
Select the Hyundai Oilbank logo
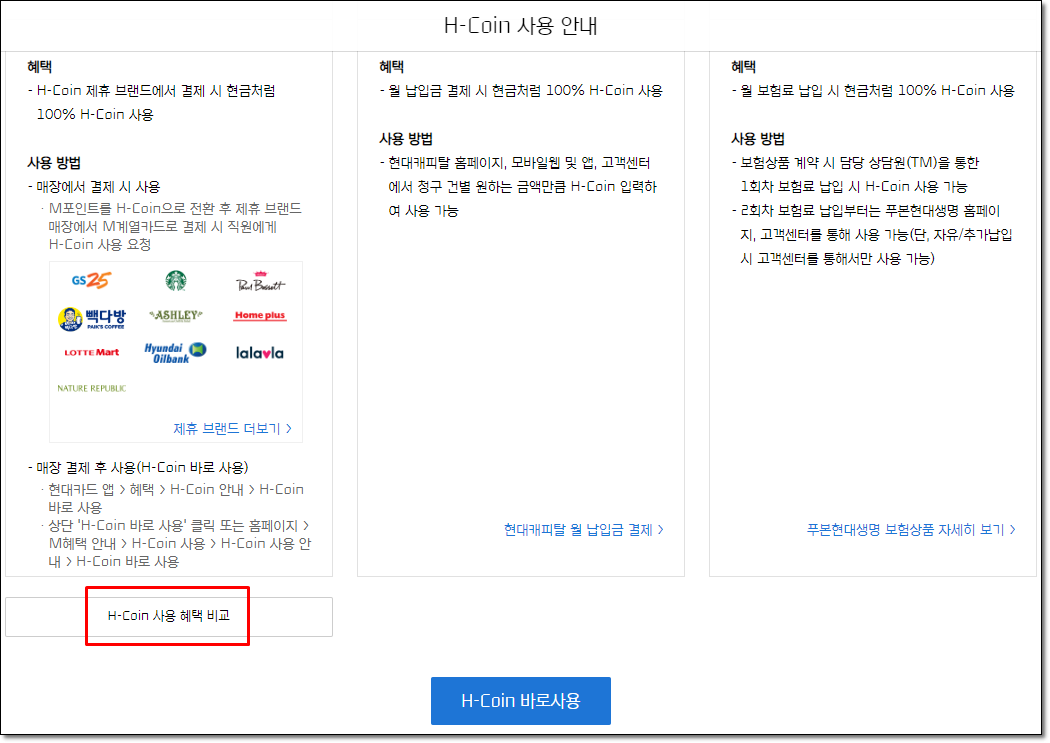pyautogui.click(x=175, y=351)
